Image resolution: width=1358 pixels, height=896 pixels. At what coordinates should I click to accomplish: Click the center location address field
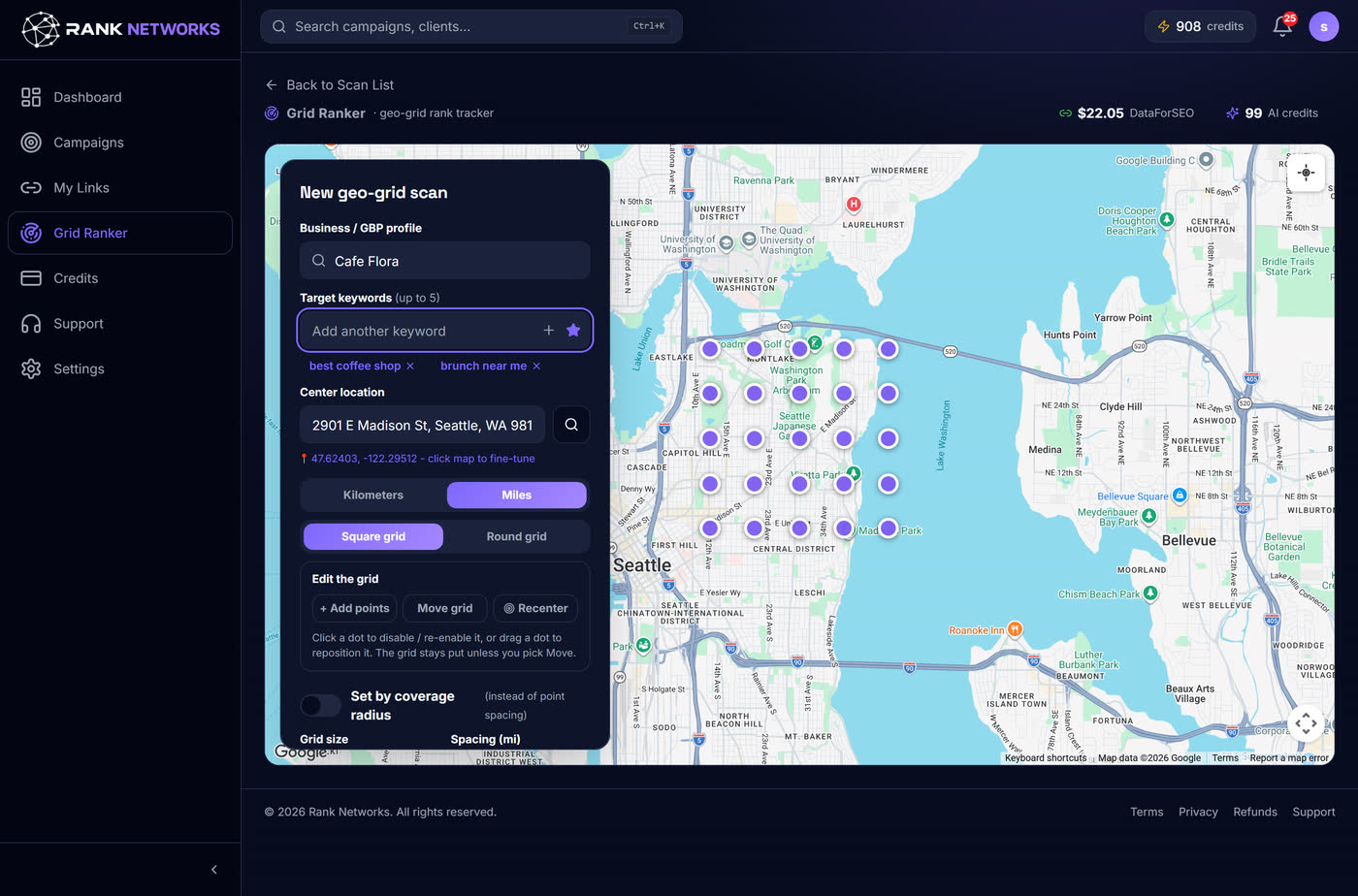[x=422, y=425]
